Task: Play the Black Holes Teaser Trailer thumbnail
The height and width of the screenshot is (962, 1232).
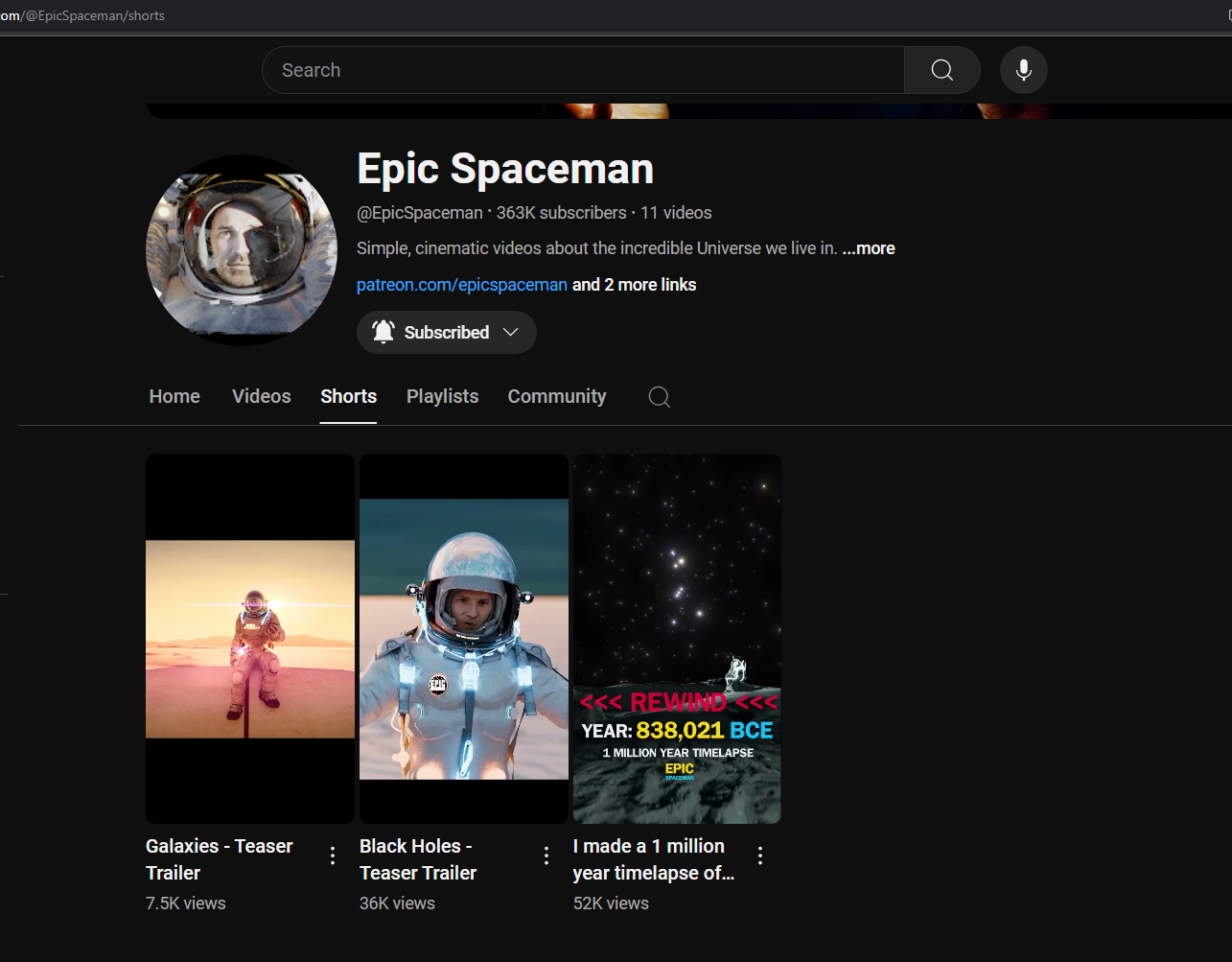Action: pos(464,639)
